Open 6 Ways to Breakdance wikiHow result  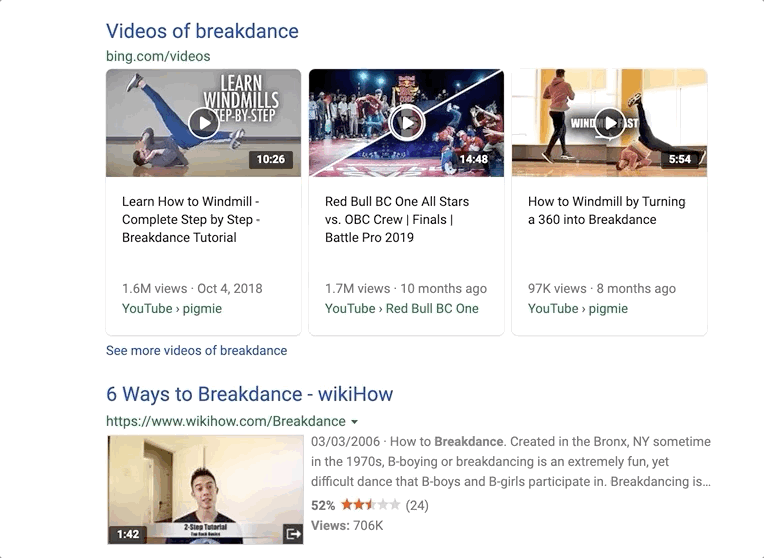(x=249, y=394)
